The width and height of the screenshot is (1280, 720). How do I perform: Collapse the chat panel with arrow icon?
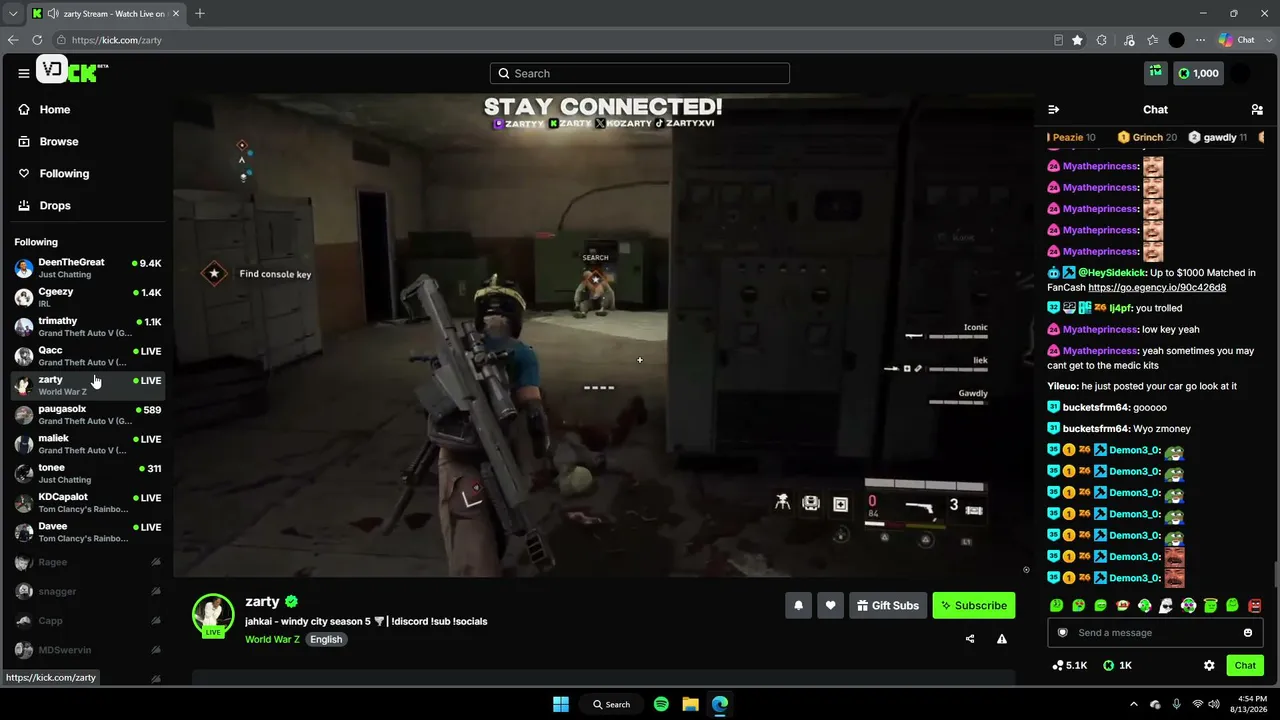tap(1053, 110)
